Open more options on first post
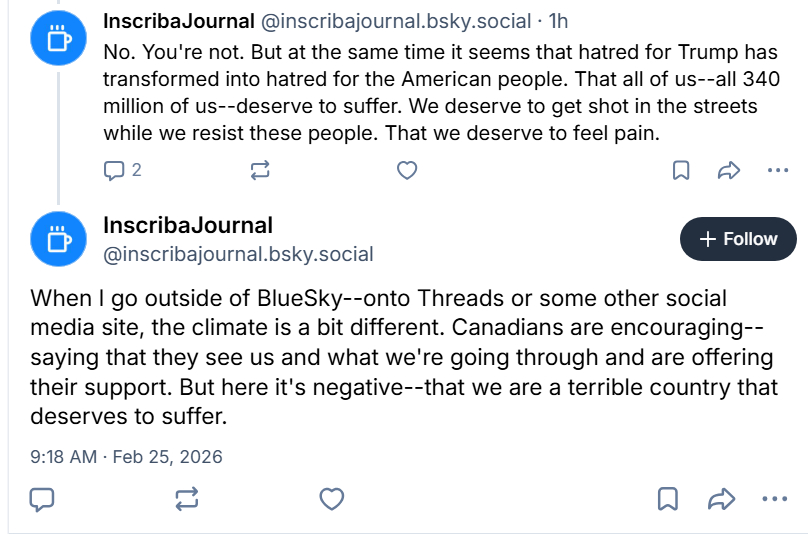Viewport: 808px width, 534px height. pyautogui.click(x=778, y=170)
